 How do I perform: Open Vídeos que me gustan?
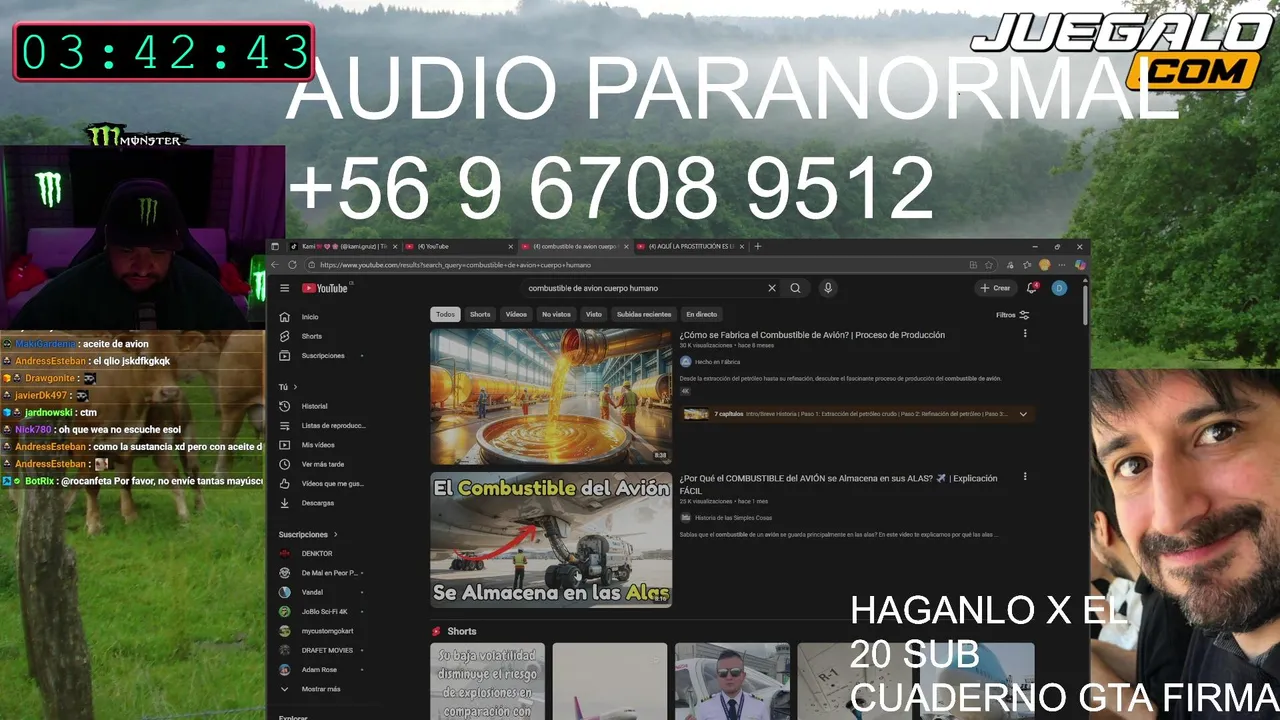coord(332,483)
